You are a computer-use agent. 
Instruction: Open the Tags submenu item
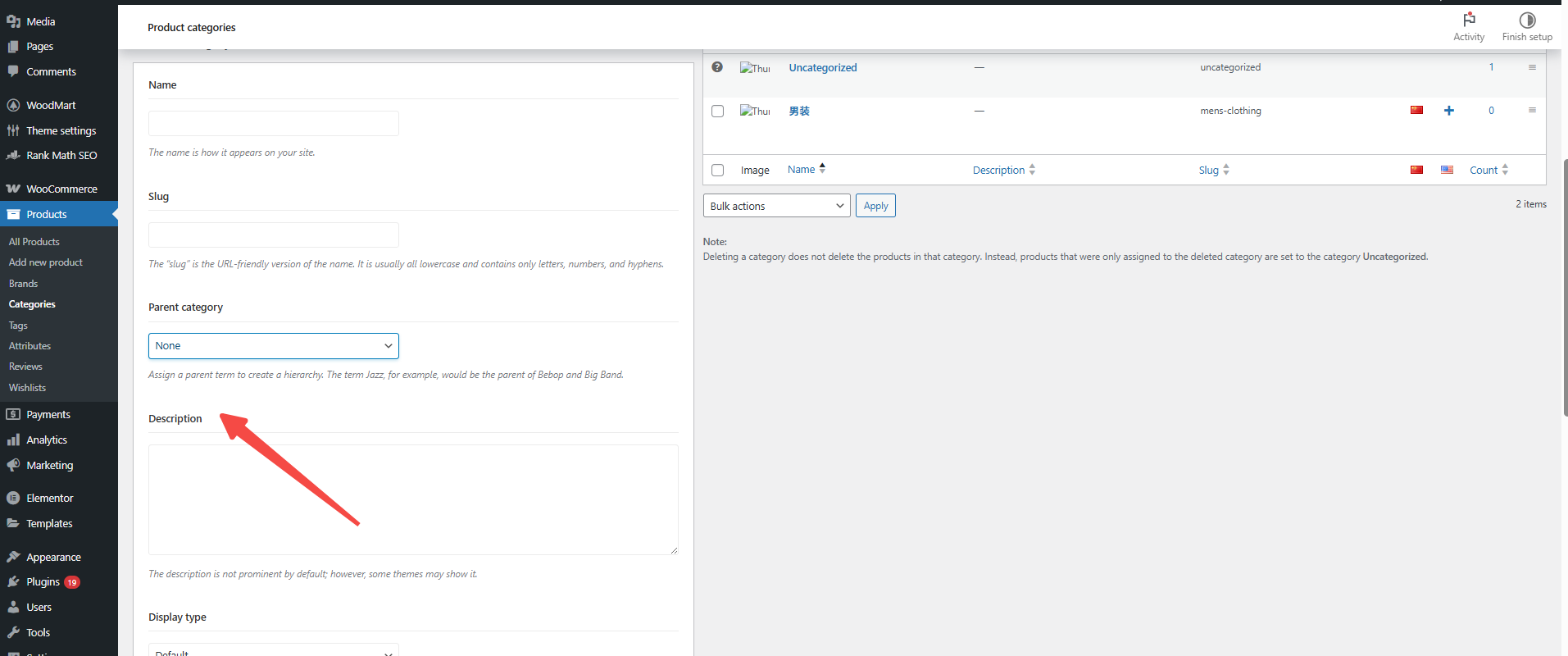pyautogui.click(x=18, y=326)
